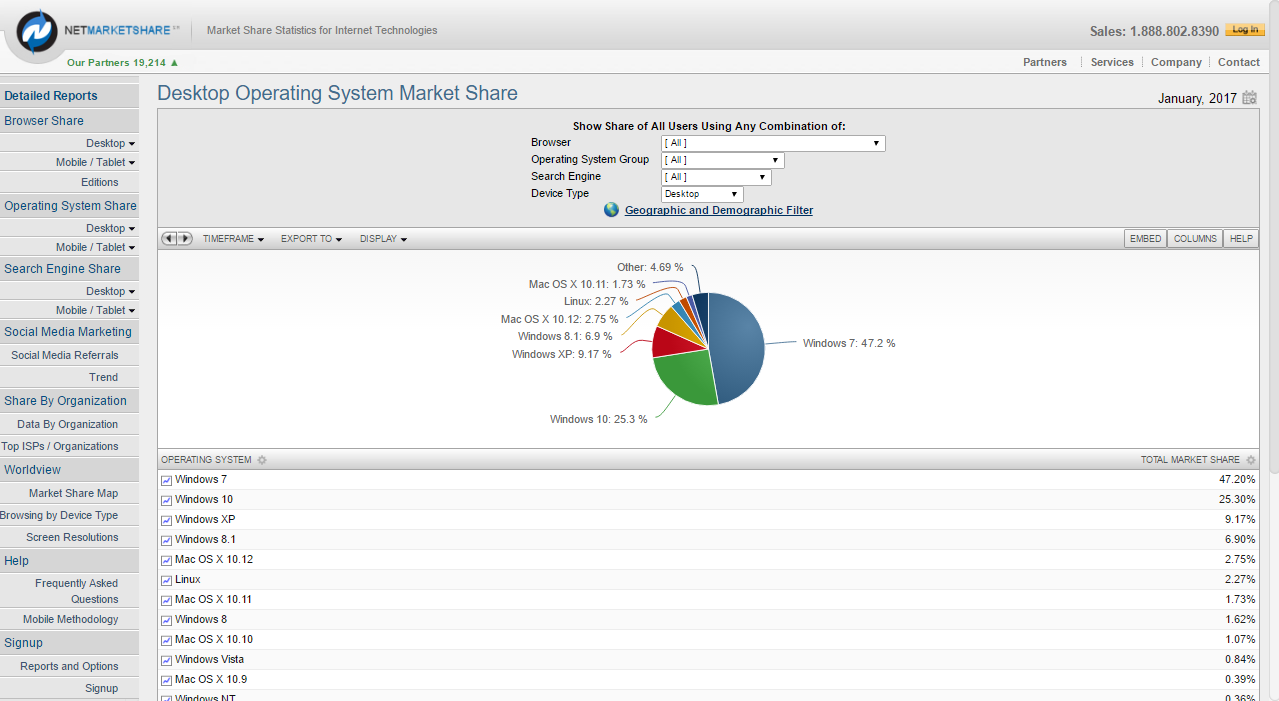
Task: Open Services in top navigation
Action: [1112, 62]
